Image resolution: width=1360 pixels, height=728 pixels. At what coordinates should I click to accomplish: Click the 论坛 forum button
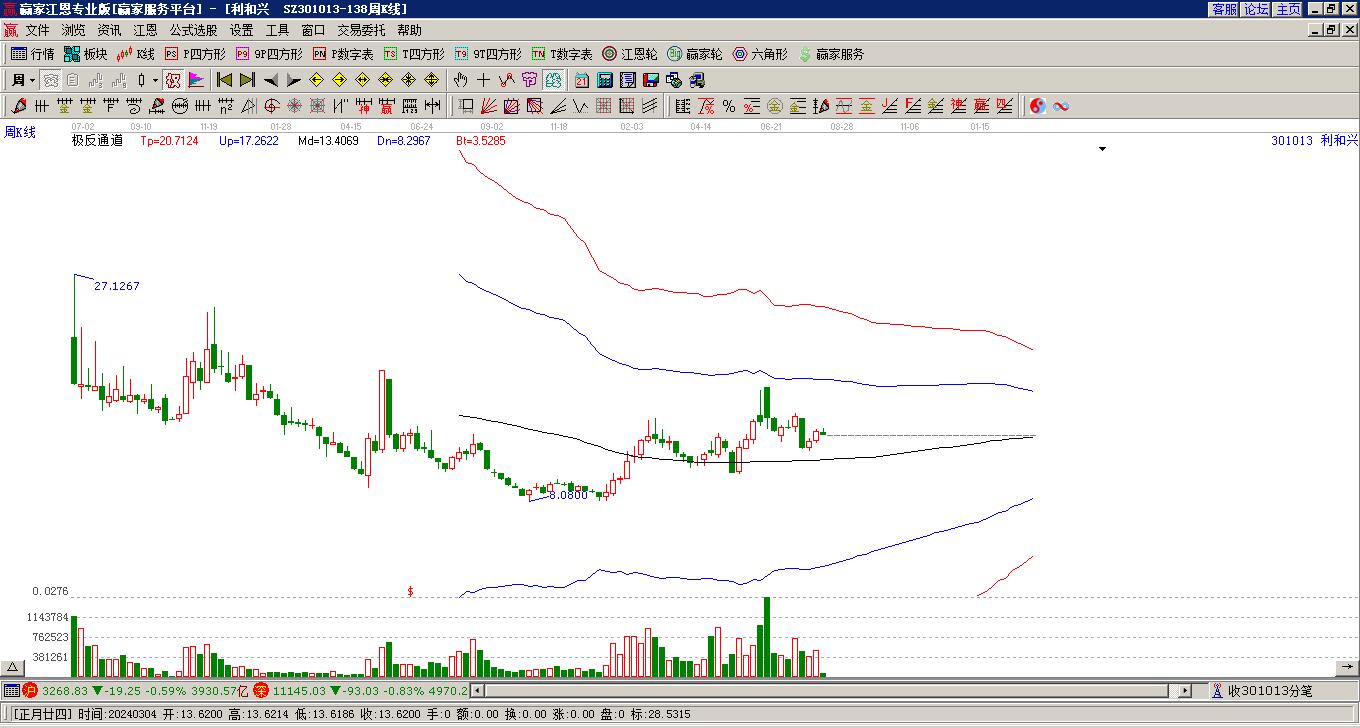tap(1256, 9)
